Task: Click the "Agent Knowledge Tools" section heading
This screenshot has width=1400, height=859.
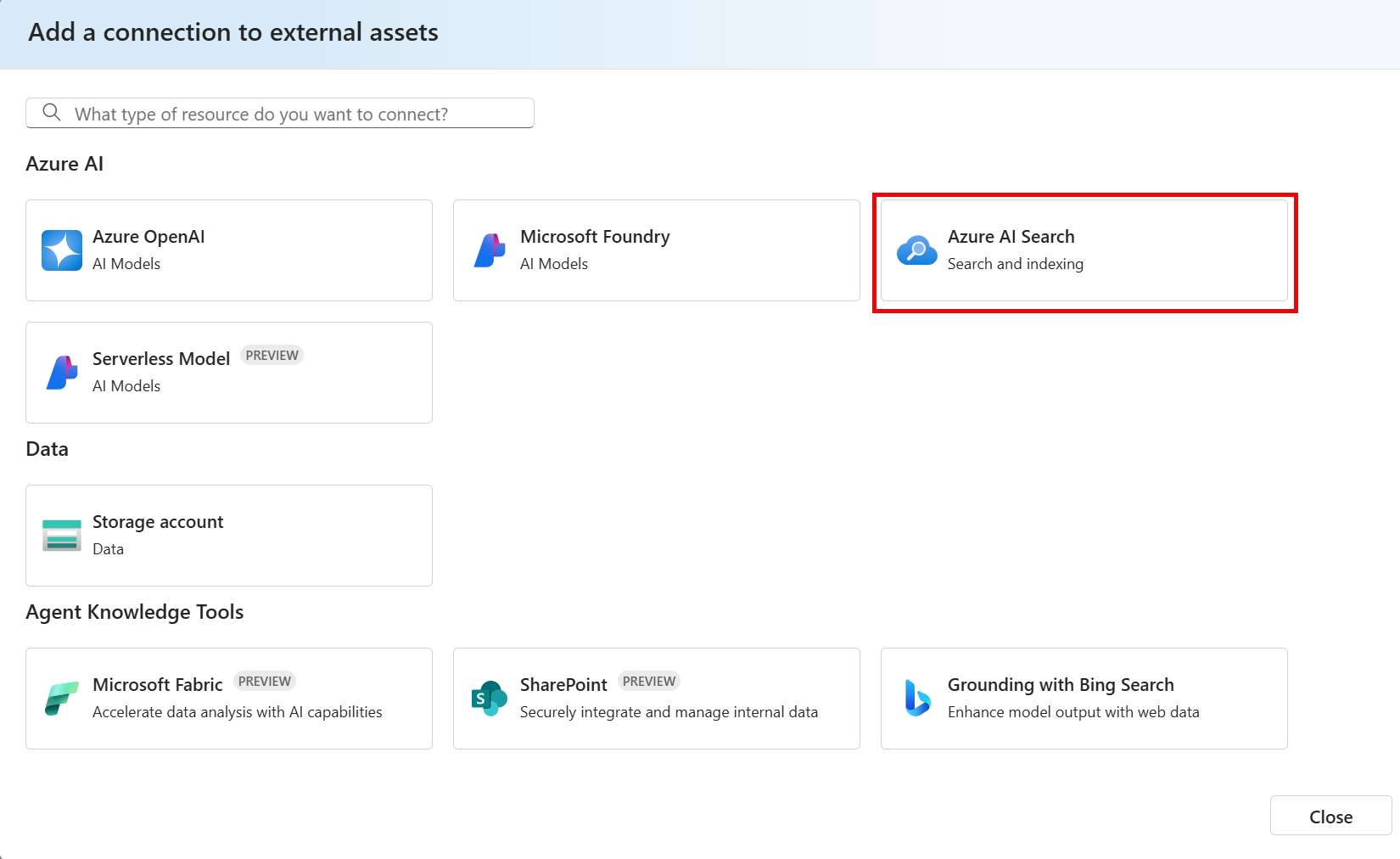Action: click(x=135, y=612)
